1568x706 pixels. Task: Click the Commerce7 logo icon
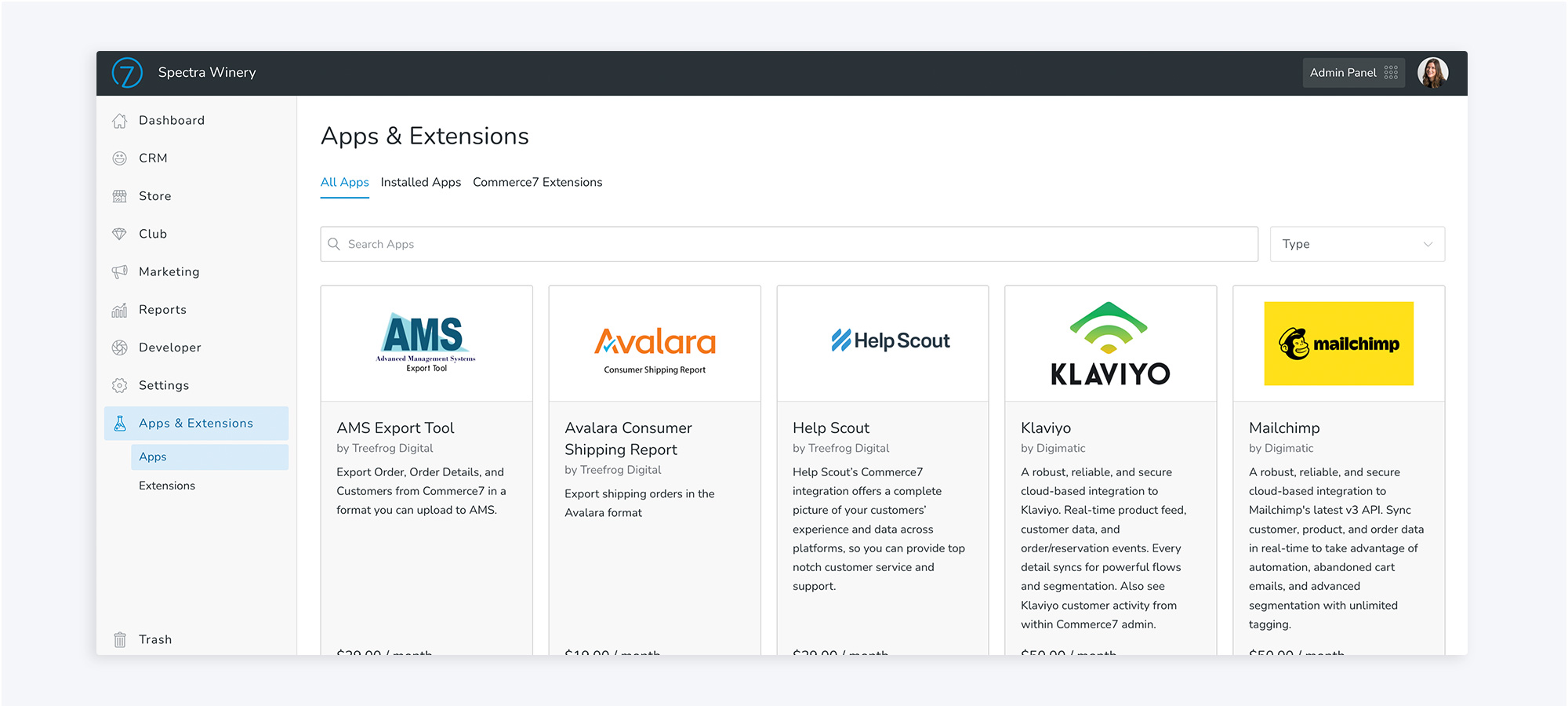click(127, 73)
